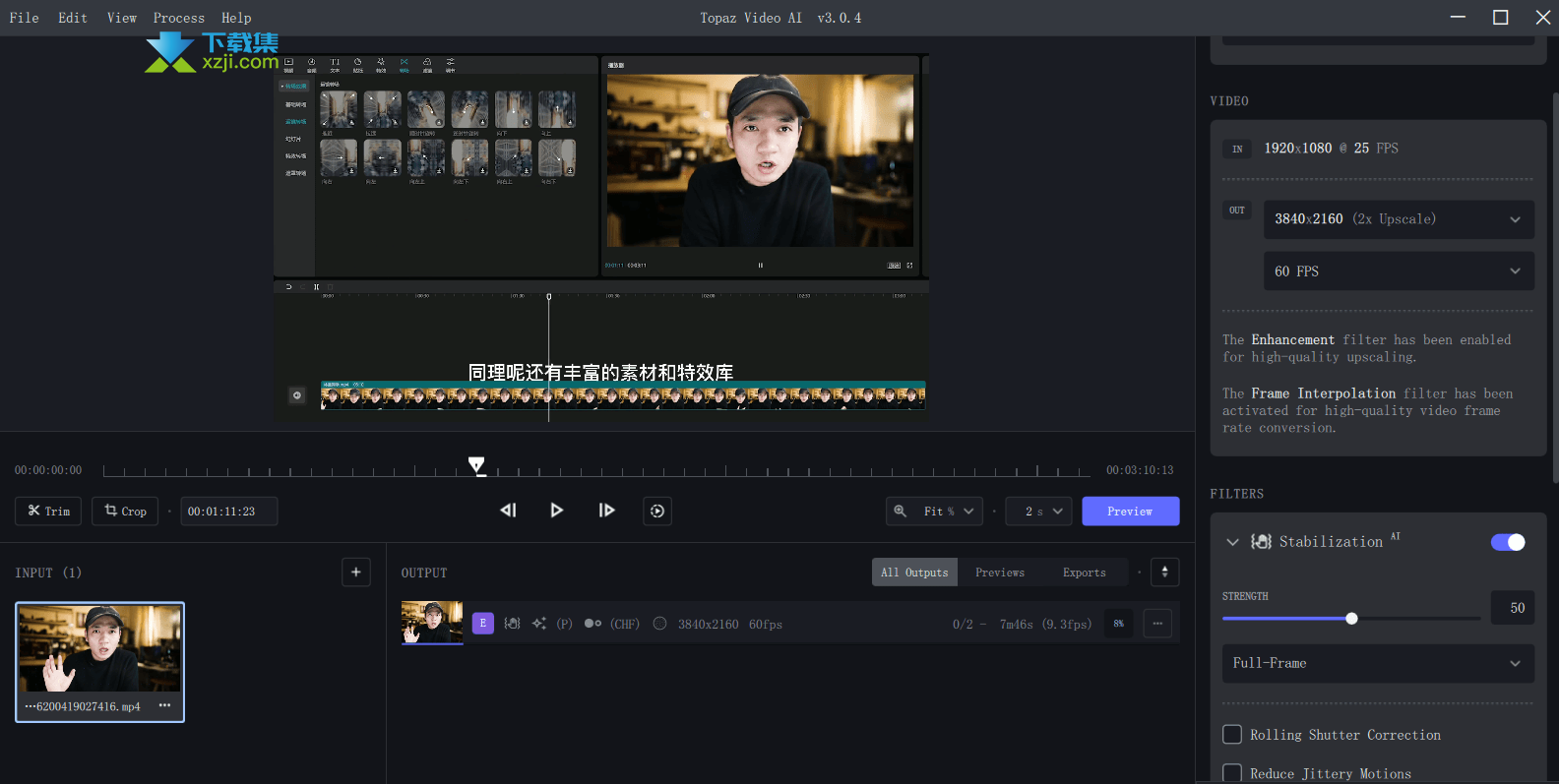Click the frame interpolation icon in output row
1559x784 pixels.
pos(592,624)
